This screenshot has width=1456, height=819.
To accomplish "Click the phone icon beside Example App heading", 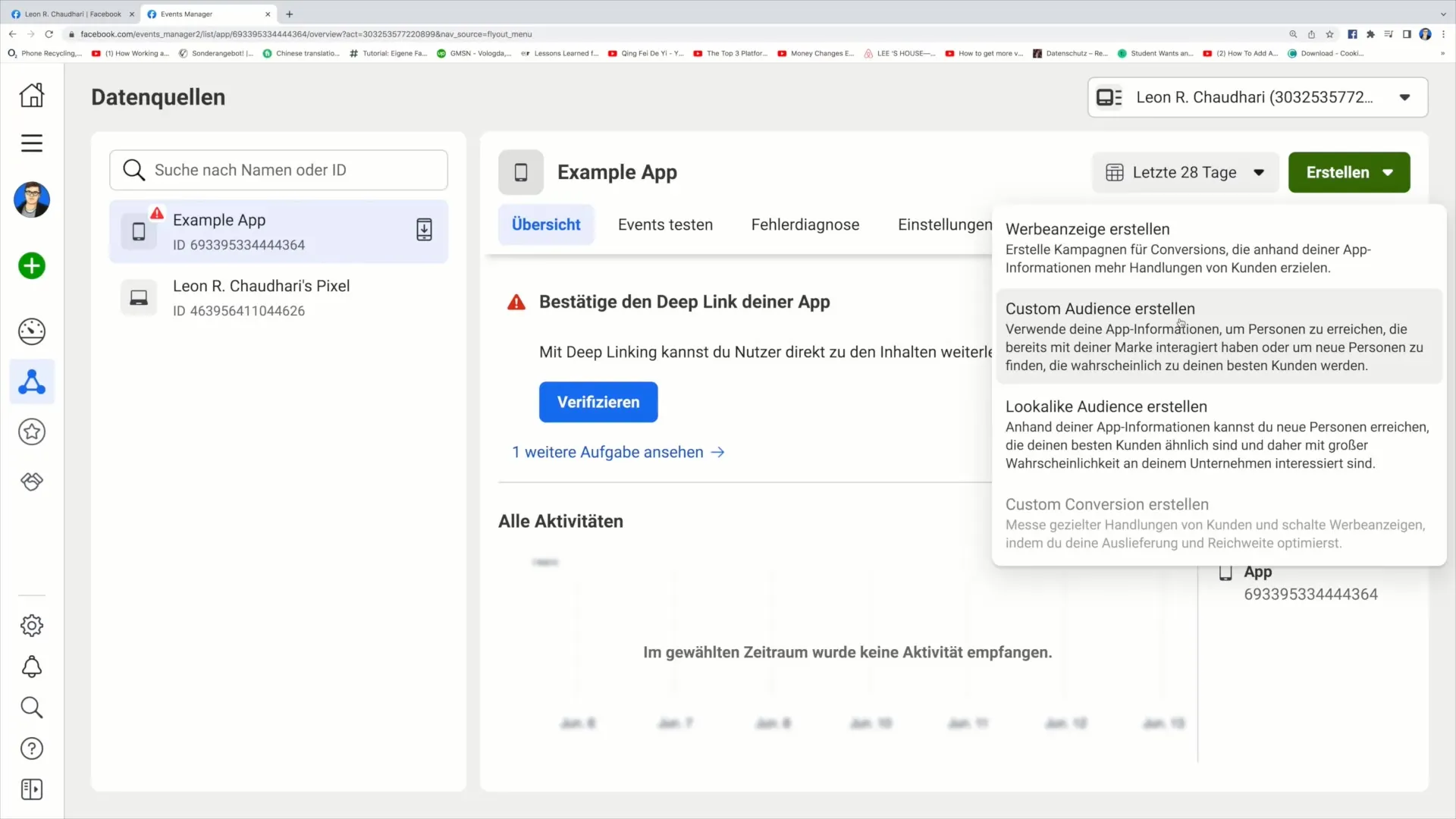I will [521, 172].
